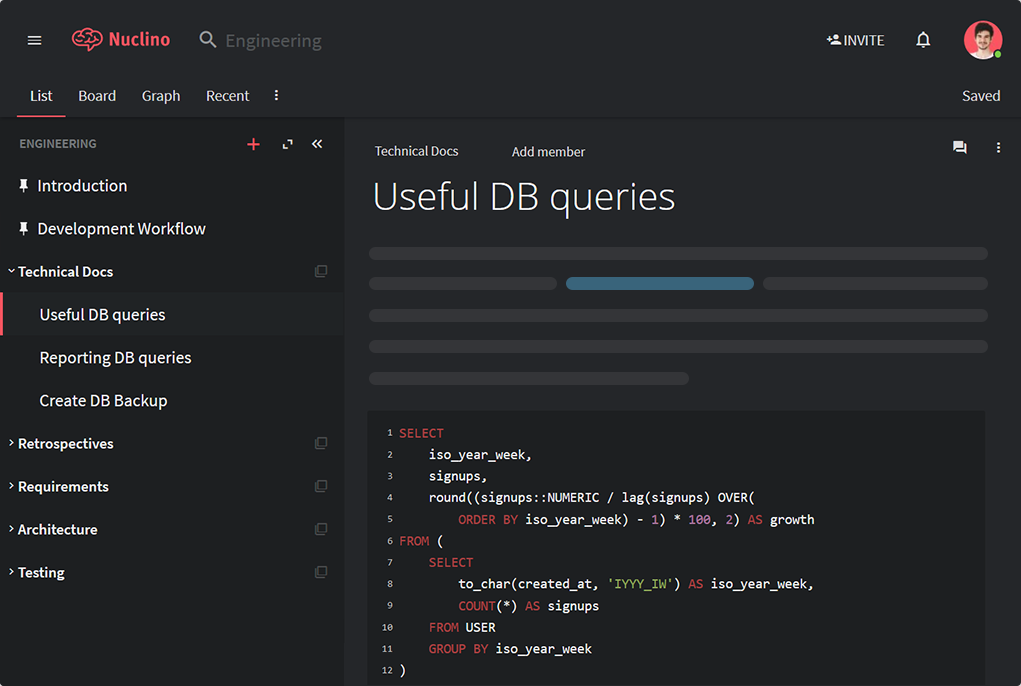1021x686 pixels.
Task: Click the Add member link
Action: [548, 152]
